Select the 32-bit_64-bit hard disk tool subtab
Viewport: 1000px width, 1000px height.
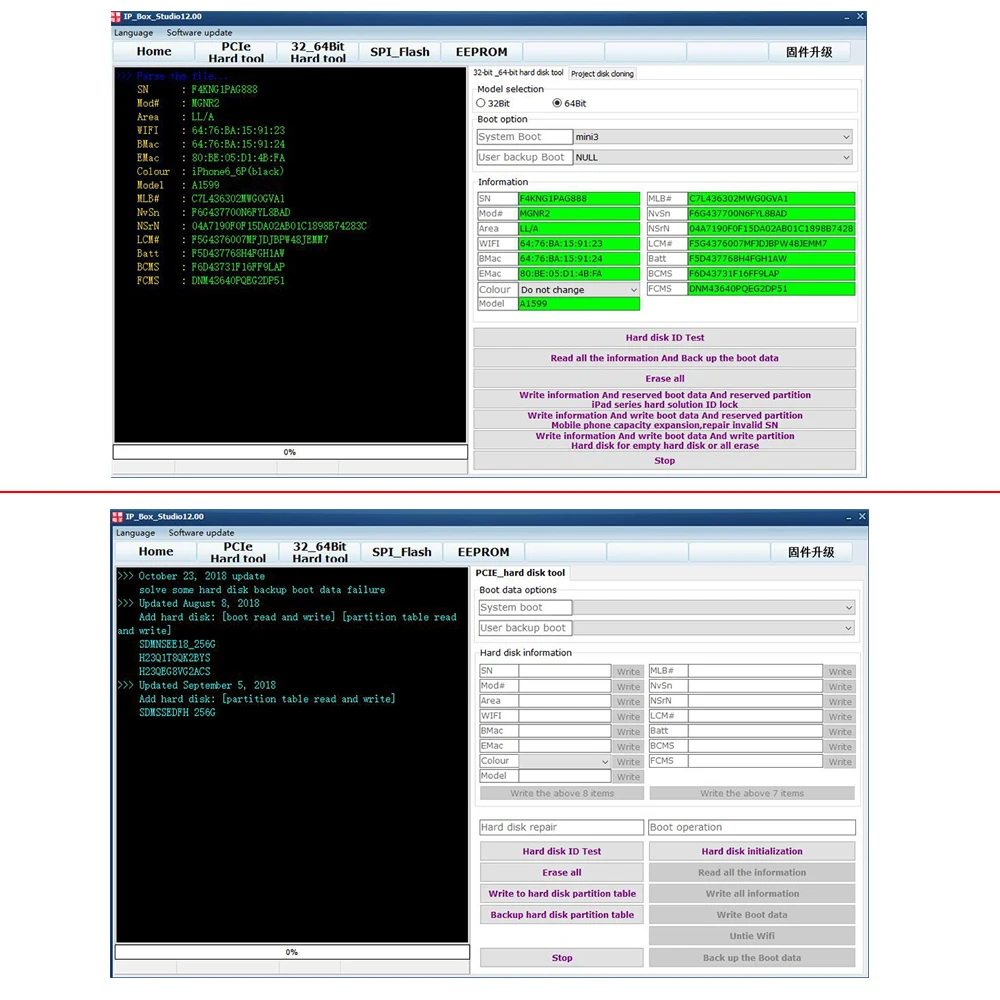tap(518, 73)
